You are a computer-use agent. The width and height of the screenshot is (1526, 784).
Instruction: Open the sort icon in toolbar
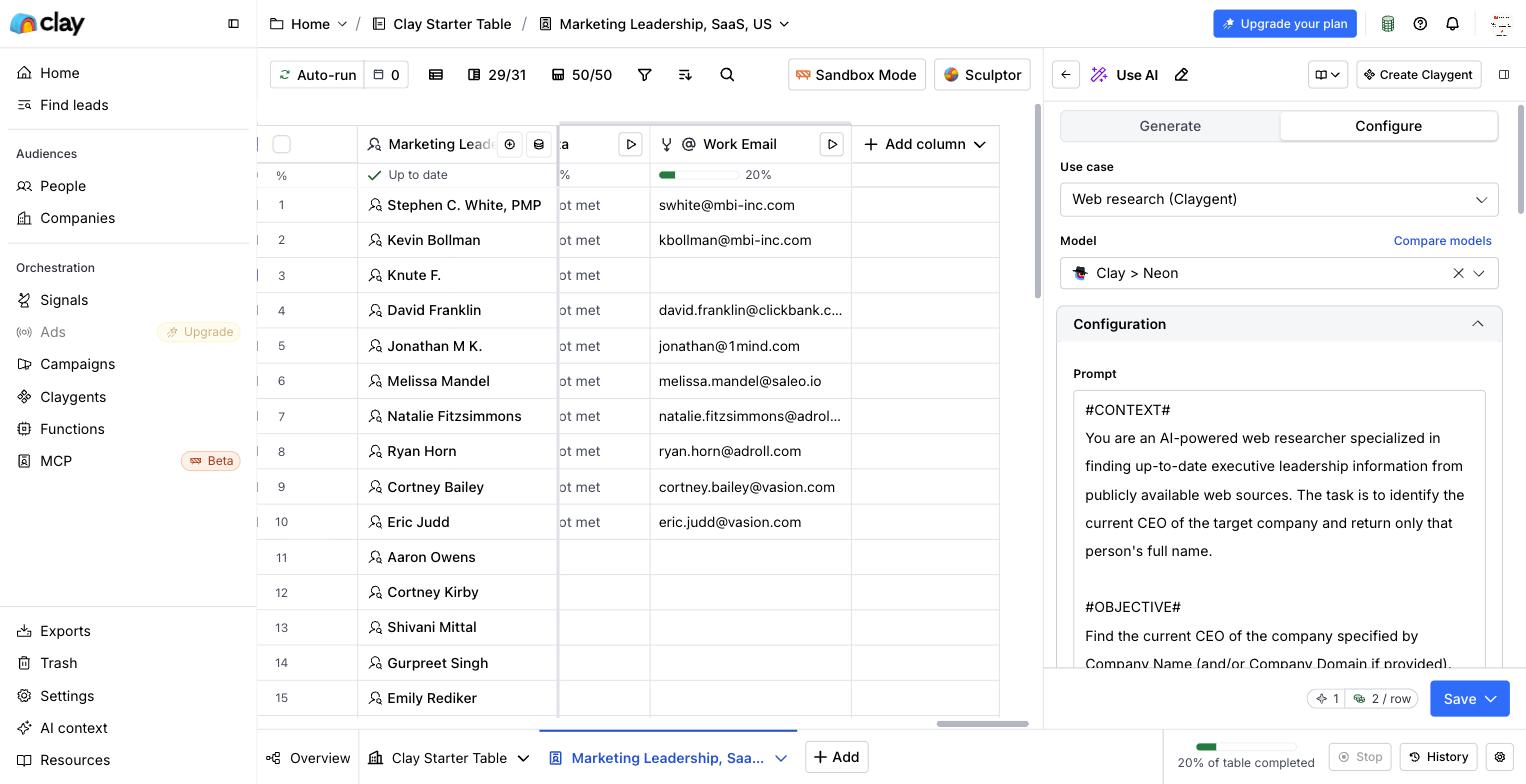(x=685, y=75)
